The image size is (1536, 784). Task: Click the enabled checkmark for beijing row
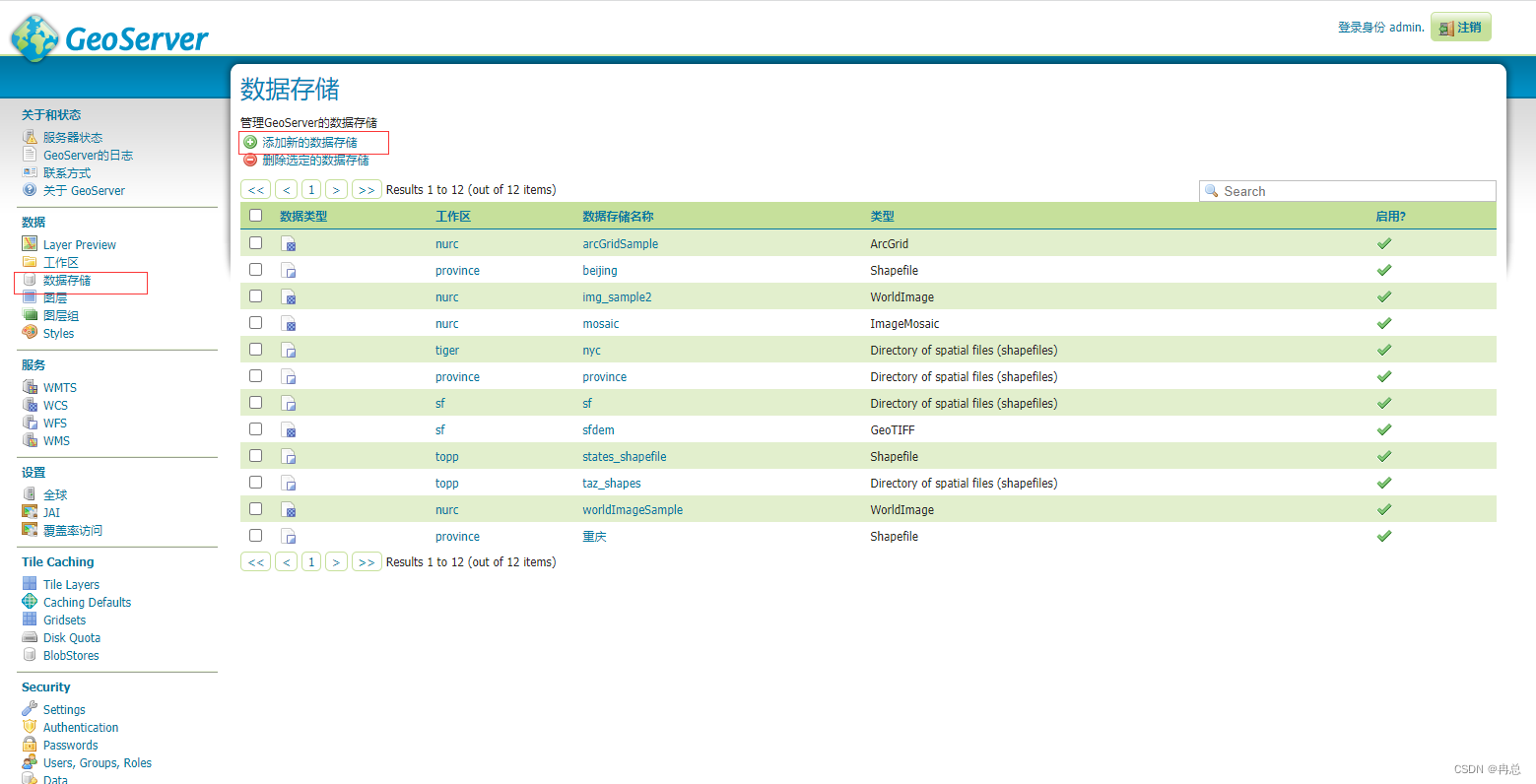click(x=1383, y=270)
